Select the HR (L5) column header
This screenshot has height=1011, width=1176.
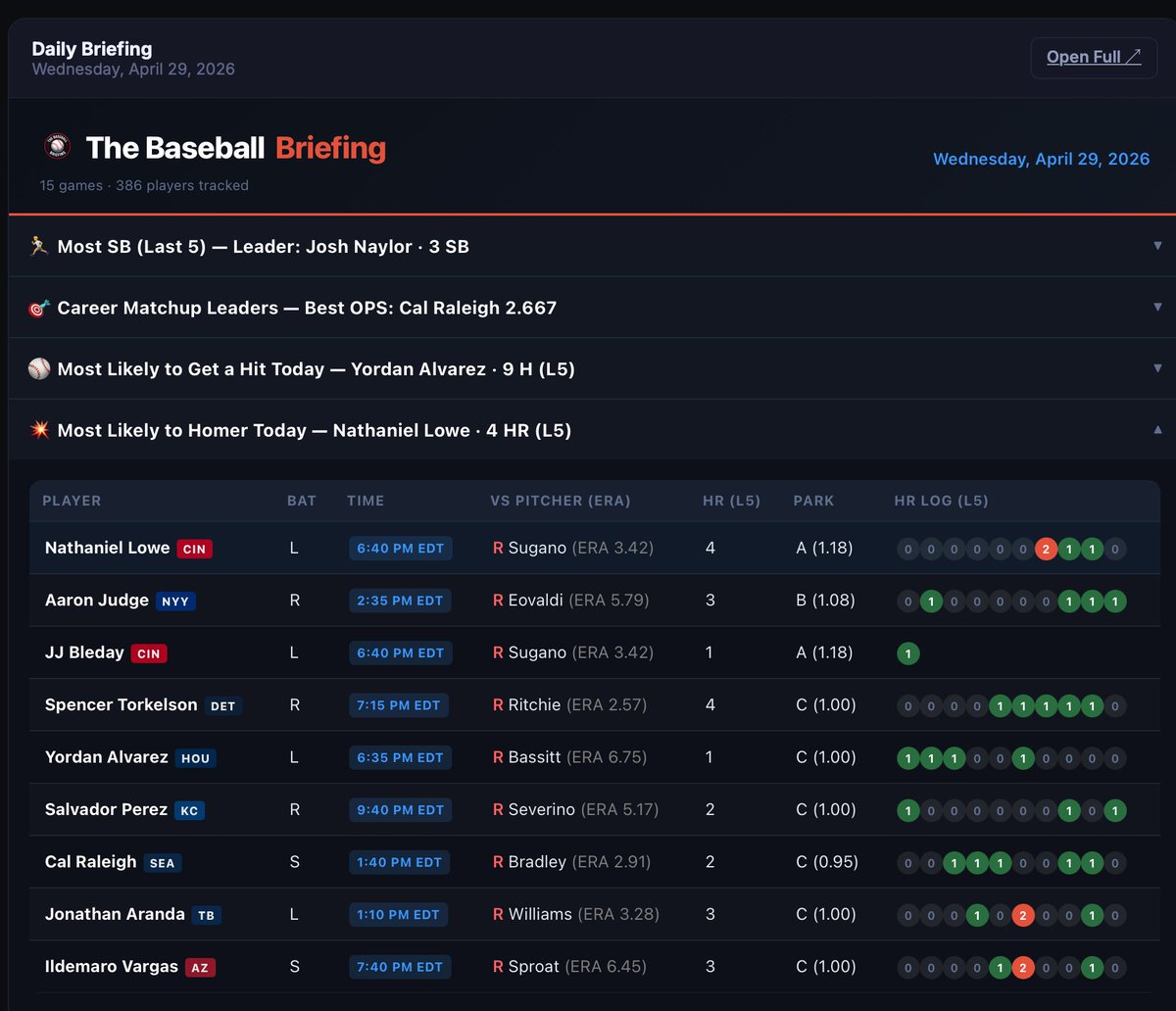coord(732,501)
